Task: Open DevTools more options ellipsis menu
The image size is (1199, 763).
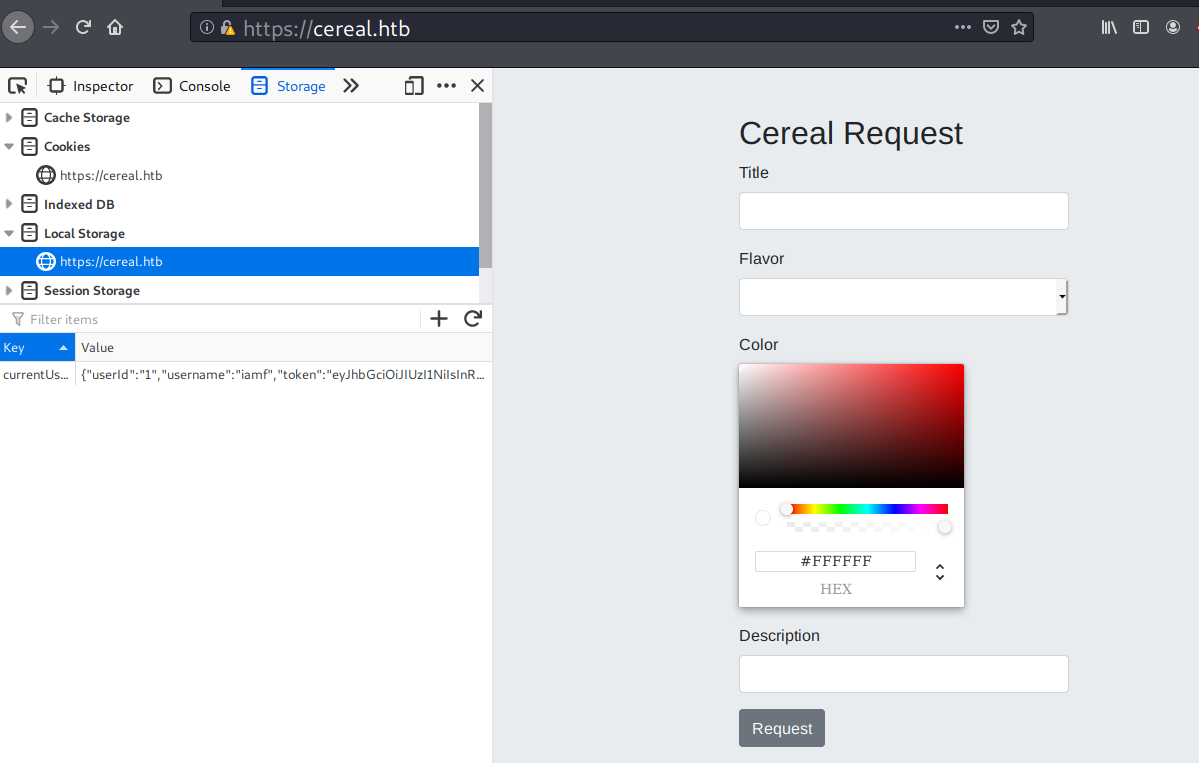Action: (446, 86)
